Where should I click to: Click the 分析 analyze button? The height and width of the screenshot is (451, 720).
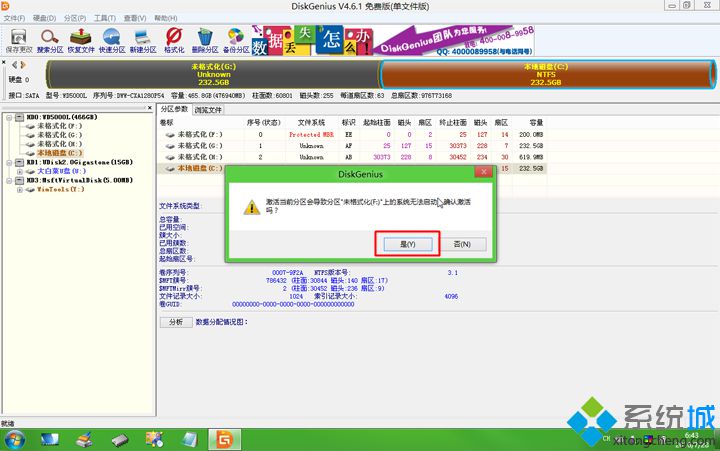coord(176,322)
